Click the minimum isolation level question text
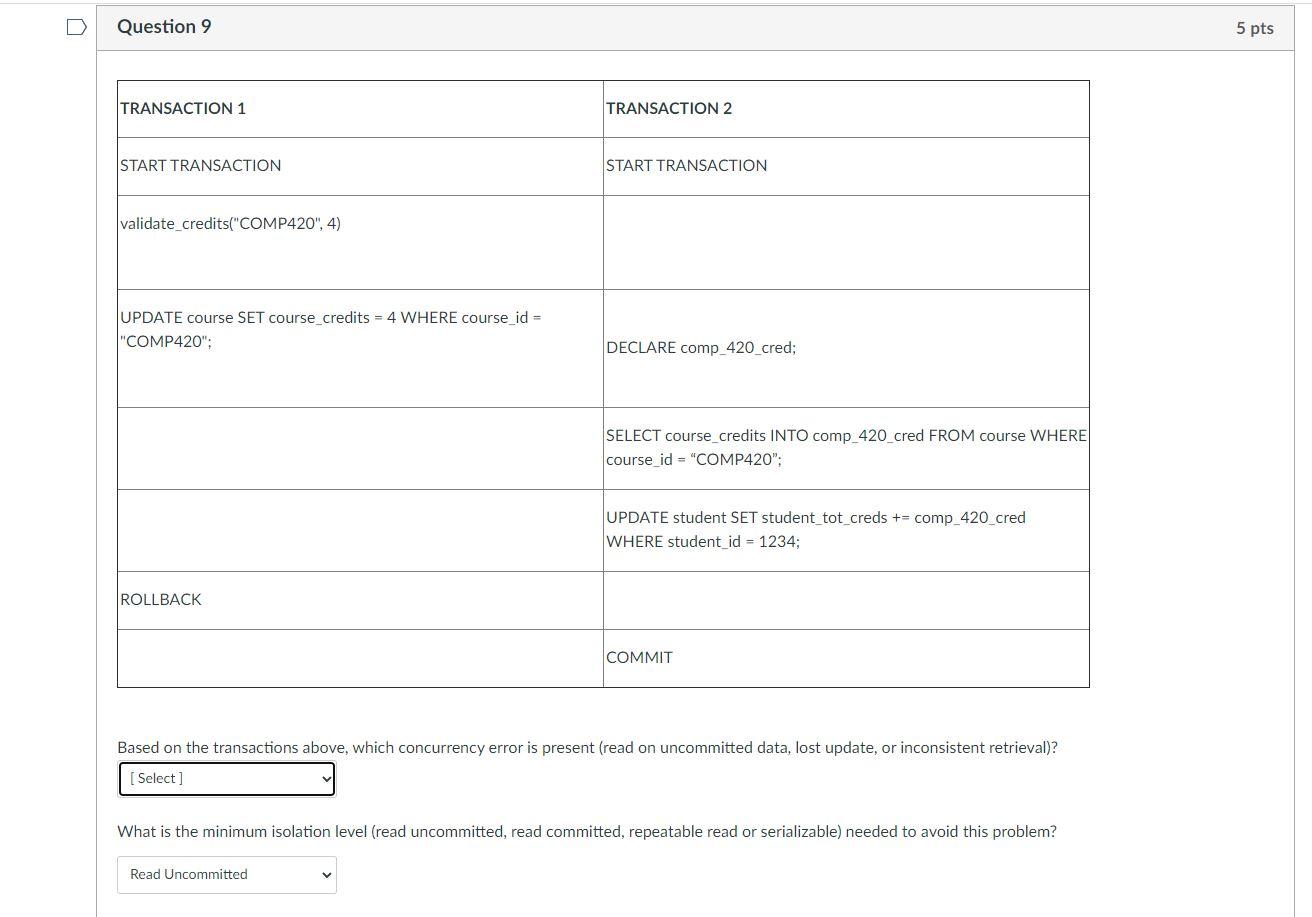The width and height of the screenshot is (1312, 917). (588, 831)
